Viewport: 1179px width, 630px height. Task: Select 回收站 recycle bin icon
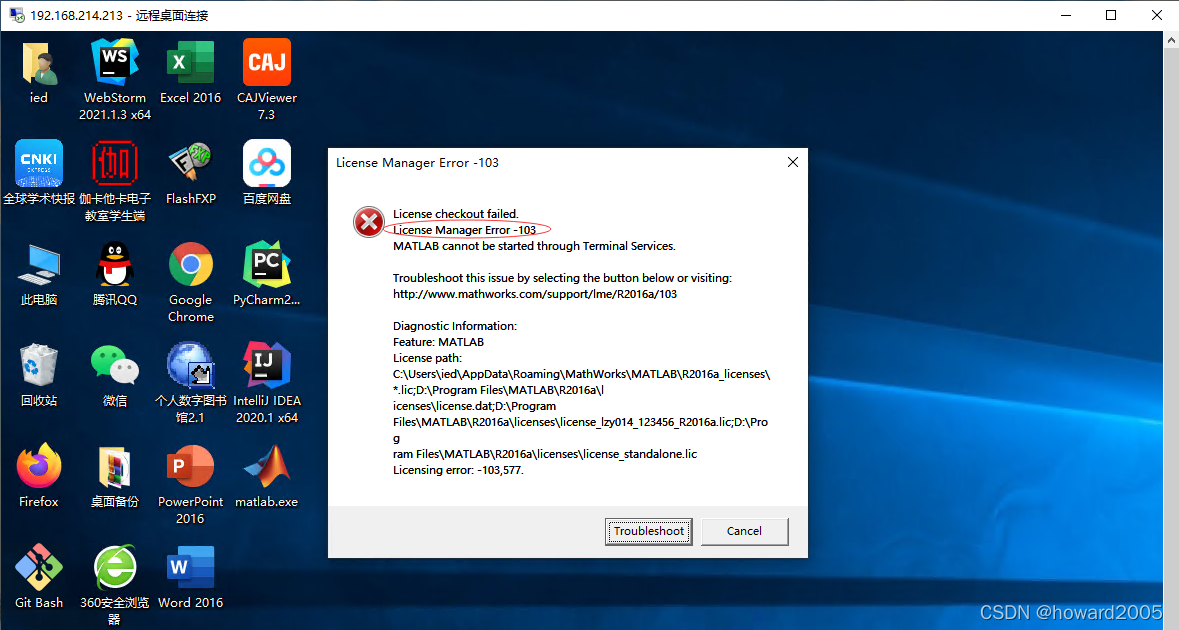[x=38, y=365]
